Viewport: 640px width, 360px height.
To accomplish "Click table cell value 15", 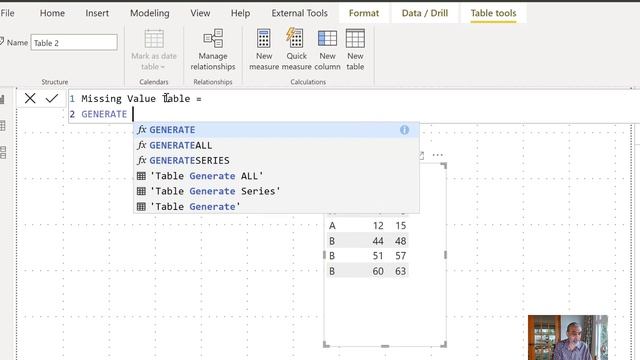I will (400, 226).
